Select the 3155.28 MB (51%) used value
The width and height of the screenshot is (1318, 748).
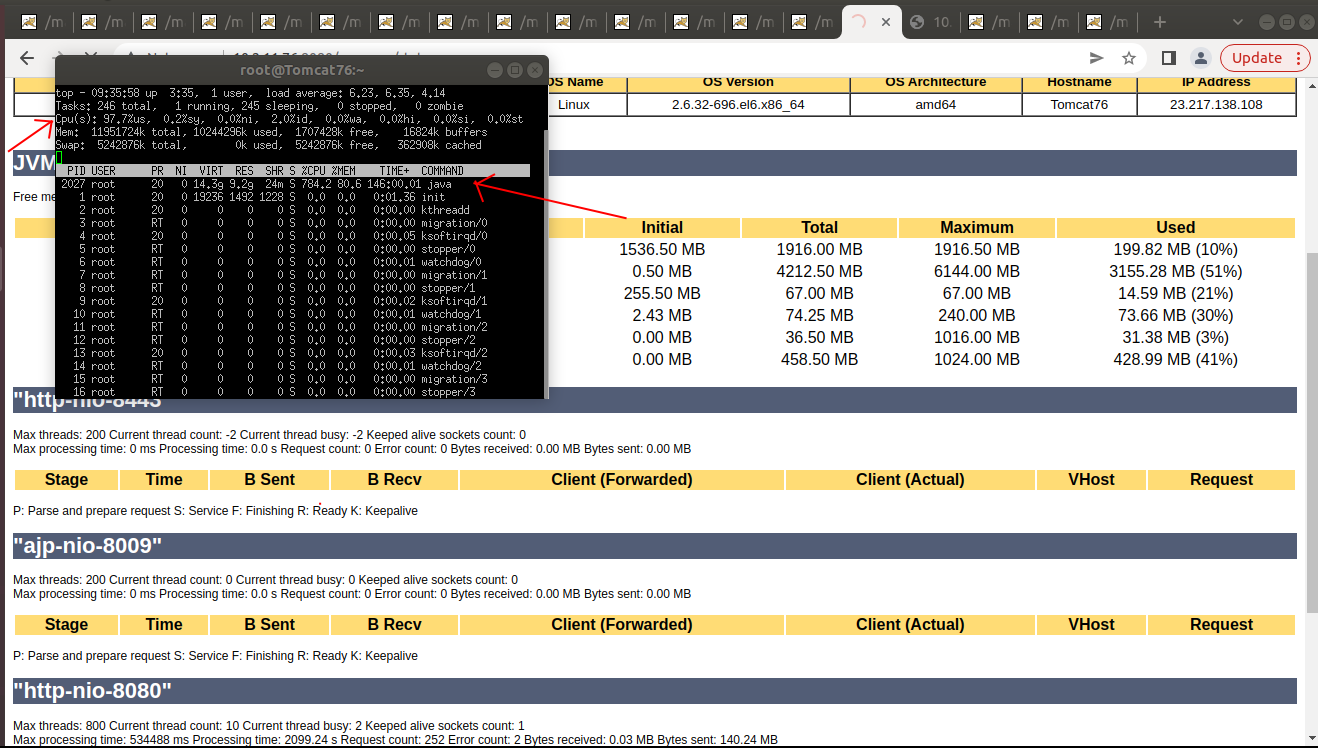pyautogui.click(x=1176, y=271)
